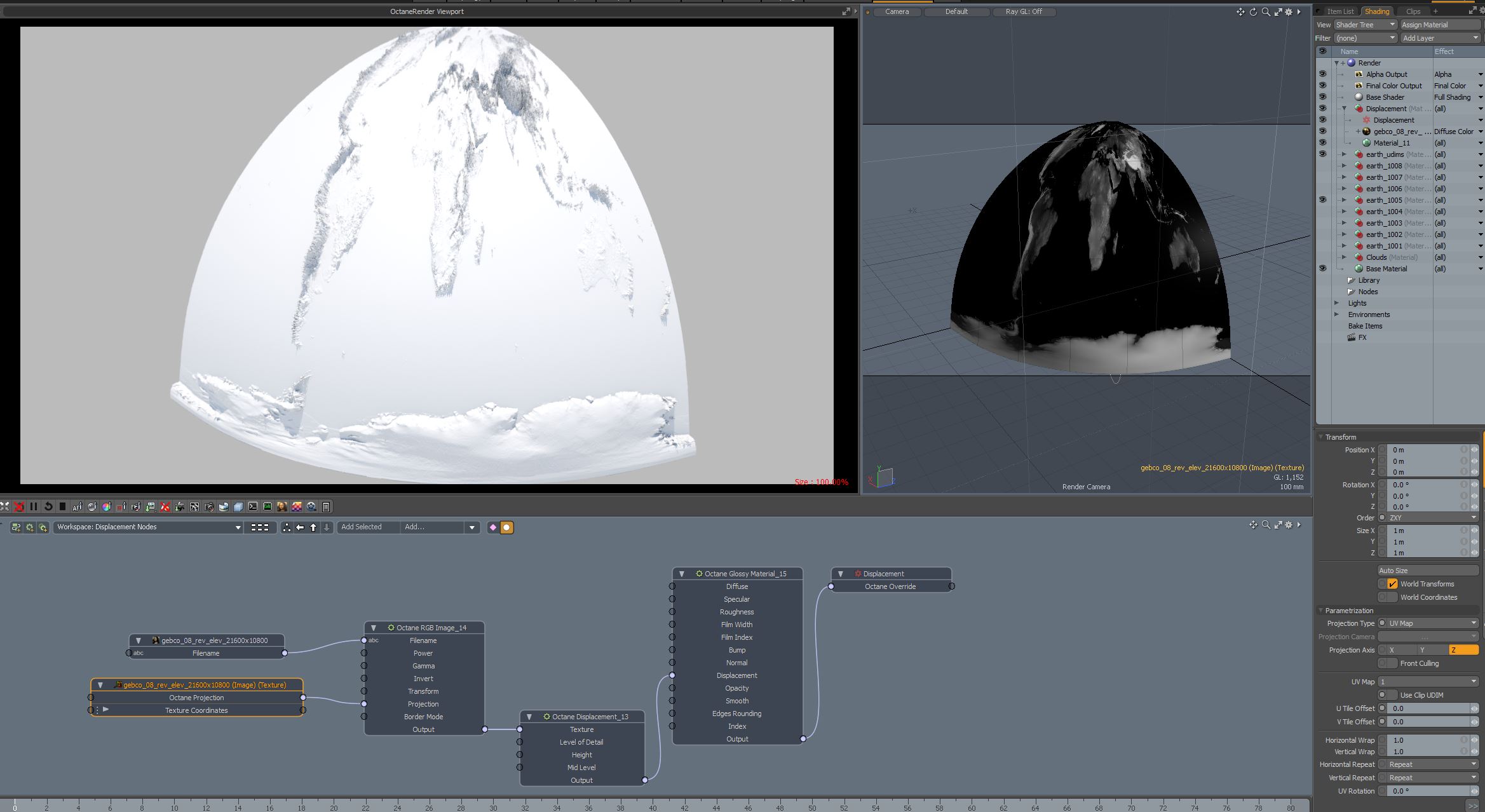Click the camera snapshot icon in Octane toolbar
This screenshot has height=812, width=1485.
click(209, 506)
